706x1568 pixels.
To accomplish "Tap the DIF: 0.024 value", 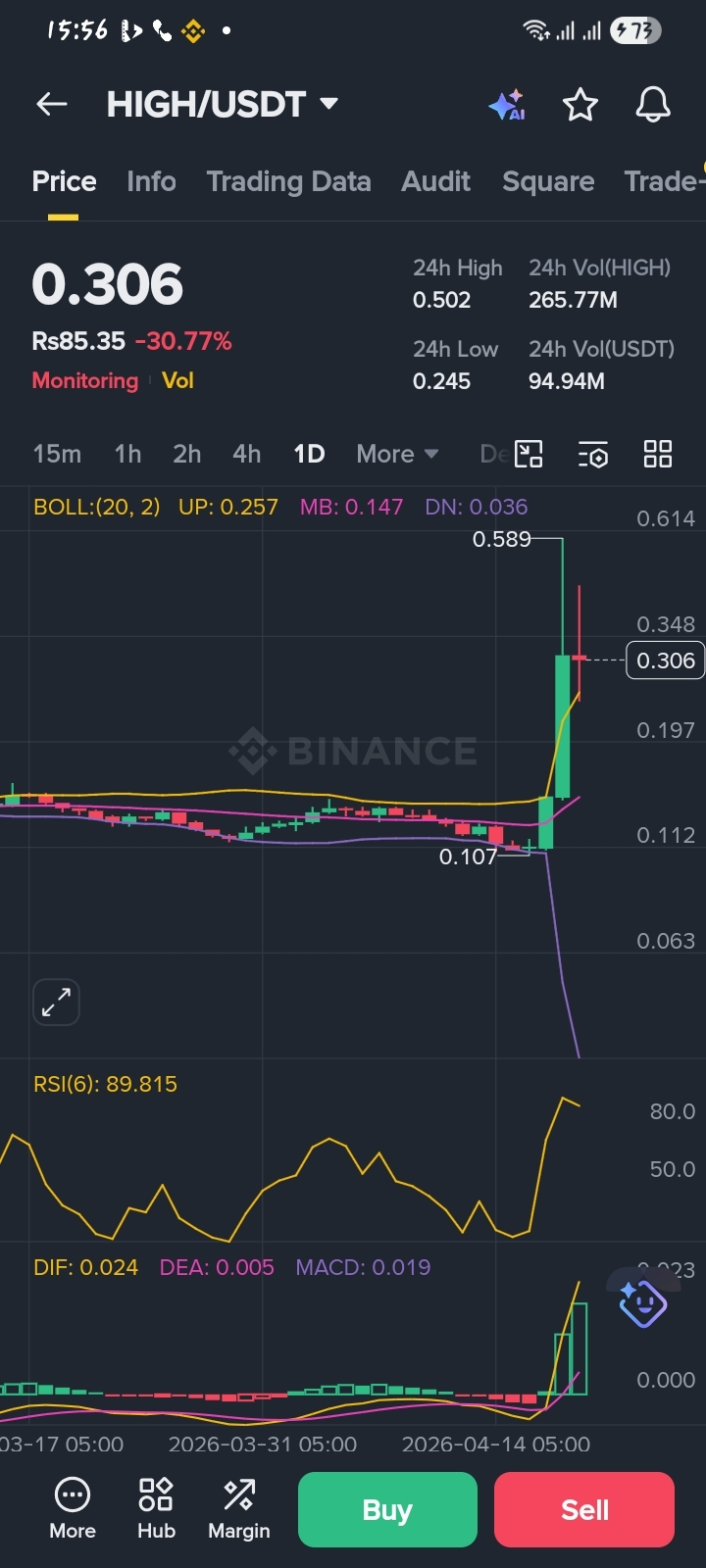I will 85,1267.
